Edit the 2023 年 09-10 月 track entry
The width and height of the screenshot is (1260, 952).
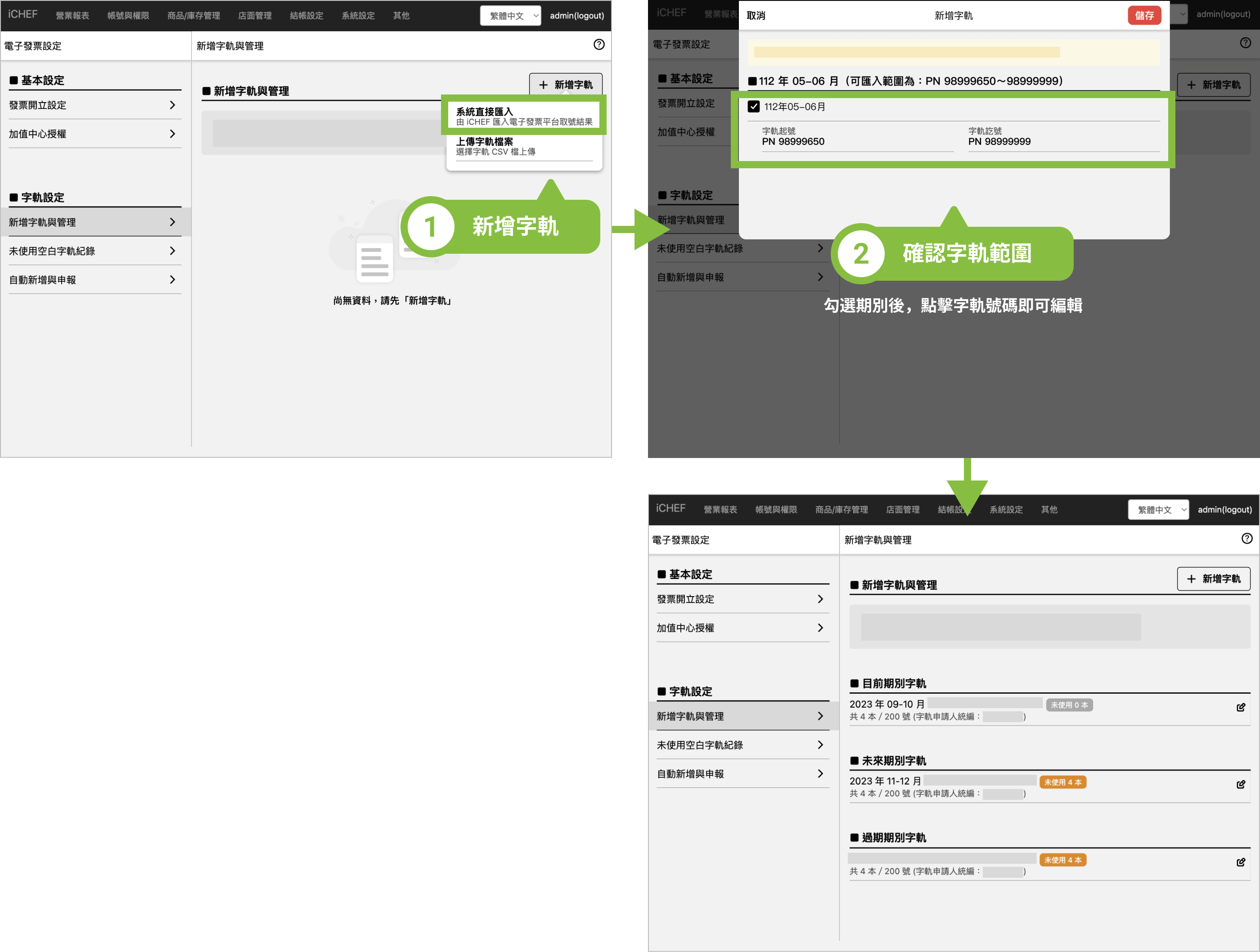pyautogui.click(x=1241, y=707)
